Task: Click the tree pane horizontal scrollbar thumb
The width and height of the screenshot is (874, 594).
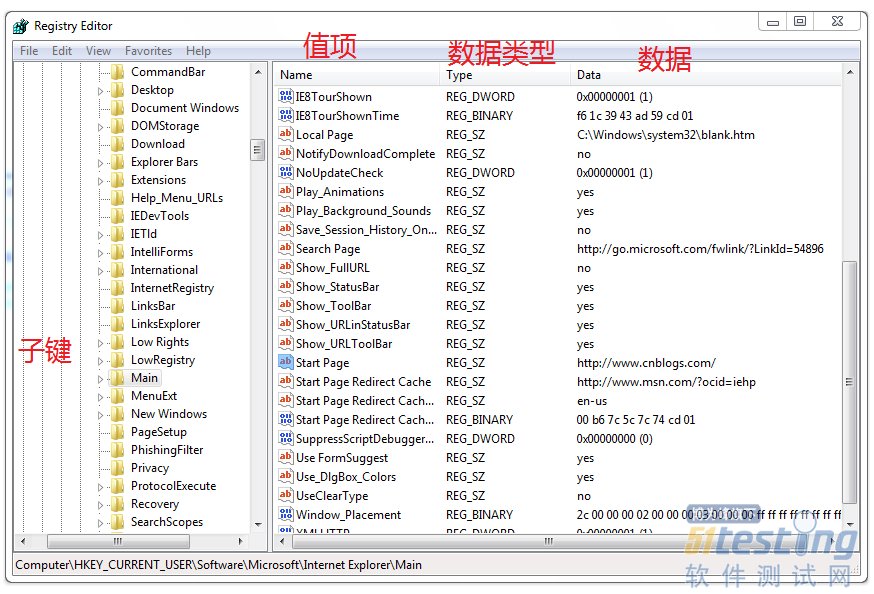Action: point(118,541)
